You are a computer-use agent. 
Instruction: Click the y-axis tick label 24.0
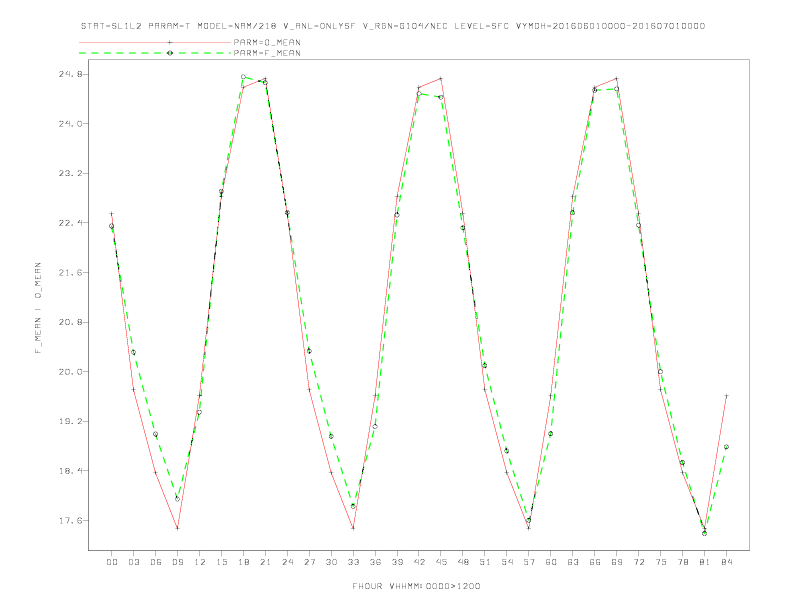[69, 124]
